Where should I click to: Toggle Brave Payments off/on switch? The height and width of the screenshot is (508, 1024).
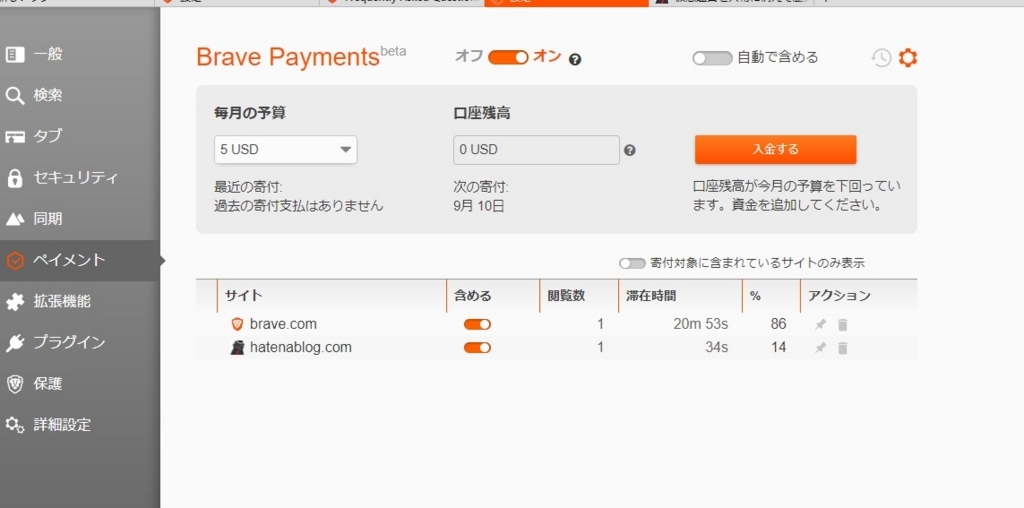point(508,57)
